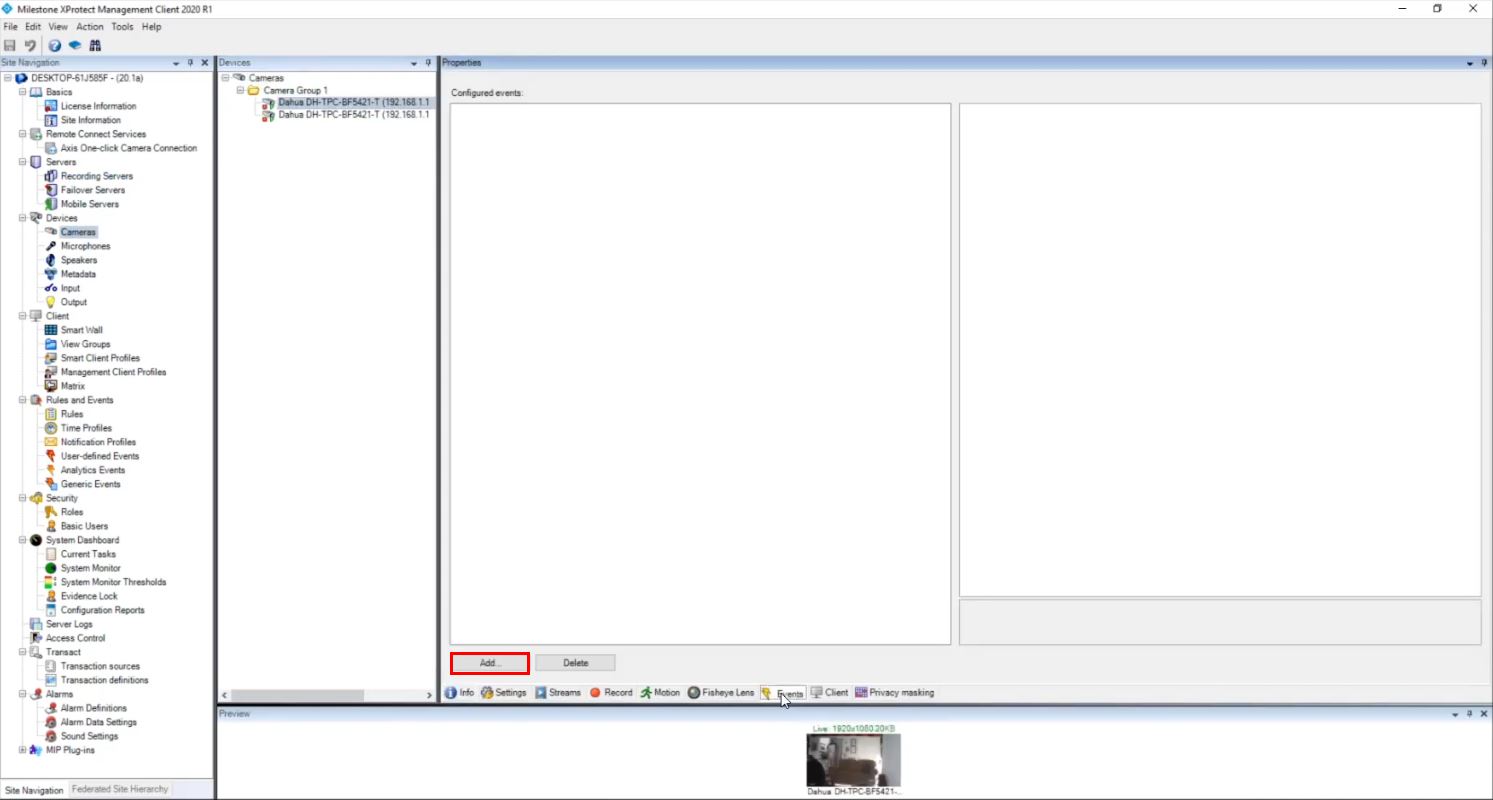
Task: Open the Federated Site Hierarchy tab
Action: coord(120,789)
